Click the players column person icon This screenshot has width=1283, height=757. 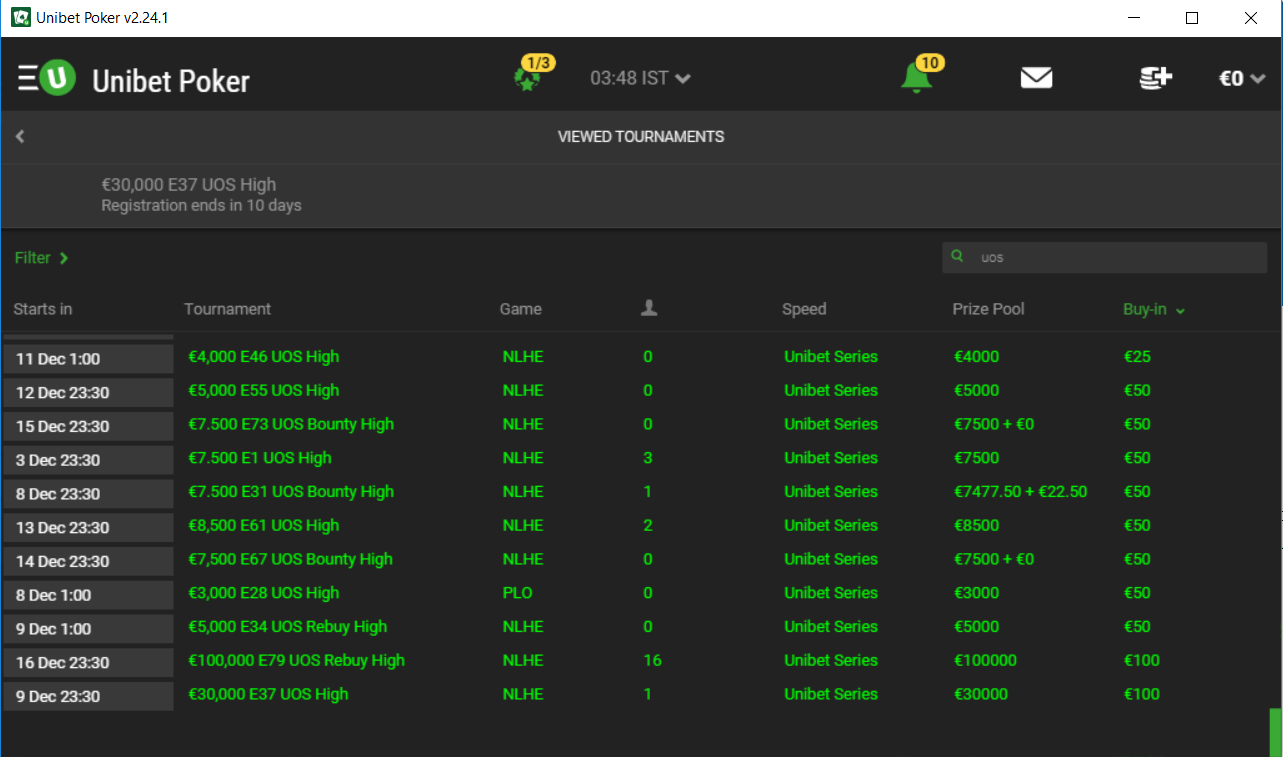(649, 308)
